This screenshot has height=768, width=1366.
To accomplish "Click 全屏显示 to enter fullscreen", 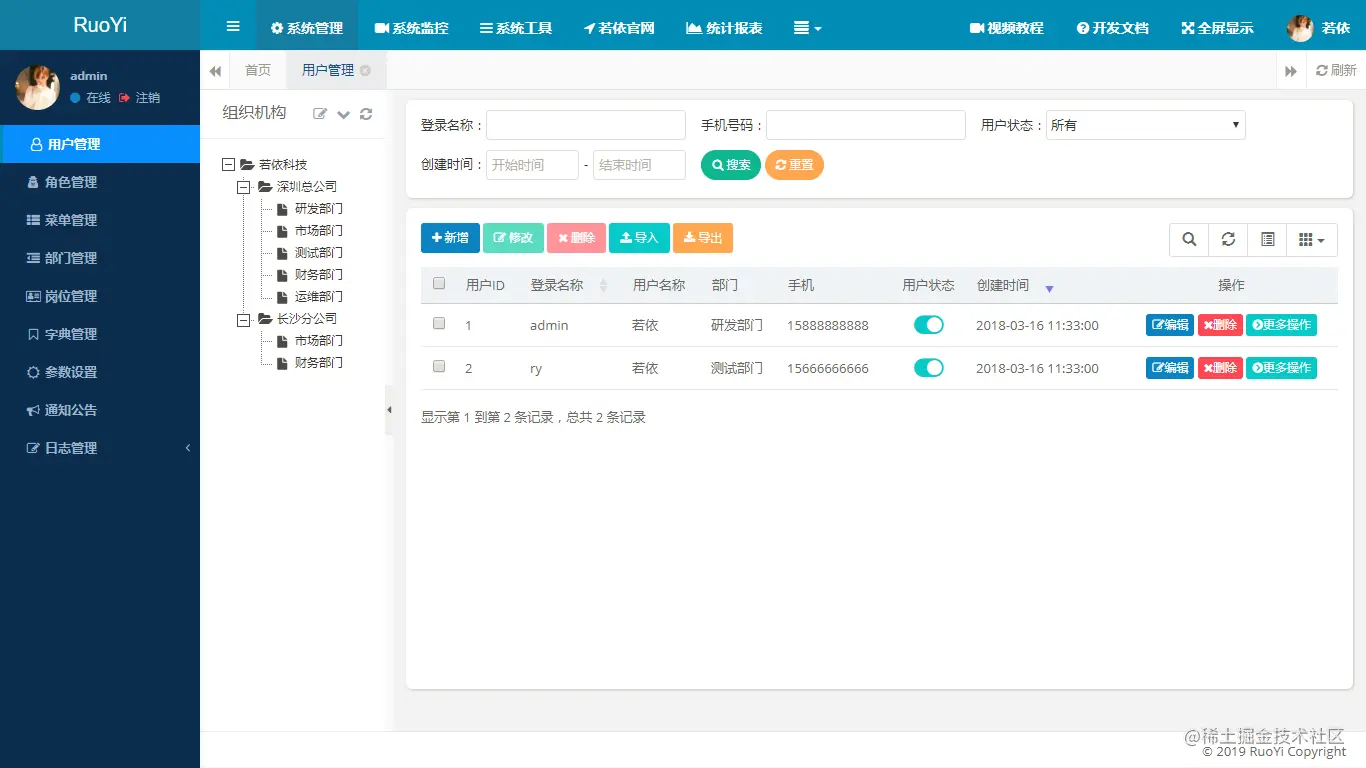I will [x=1217, y=28].
